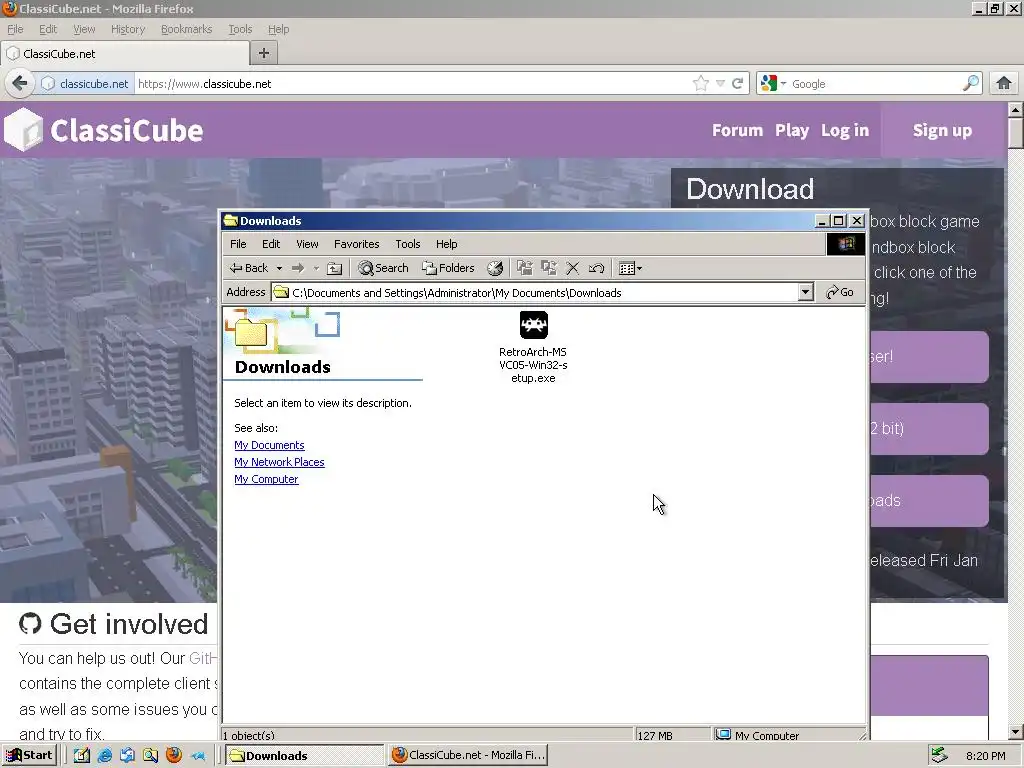Open the My Documents link
This screenshot has width=1024, height=768.
click(269, 445)
